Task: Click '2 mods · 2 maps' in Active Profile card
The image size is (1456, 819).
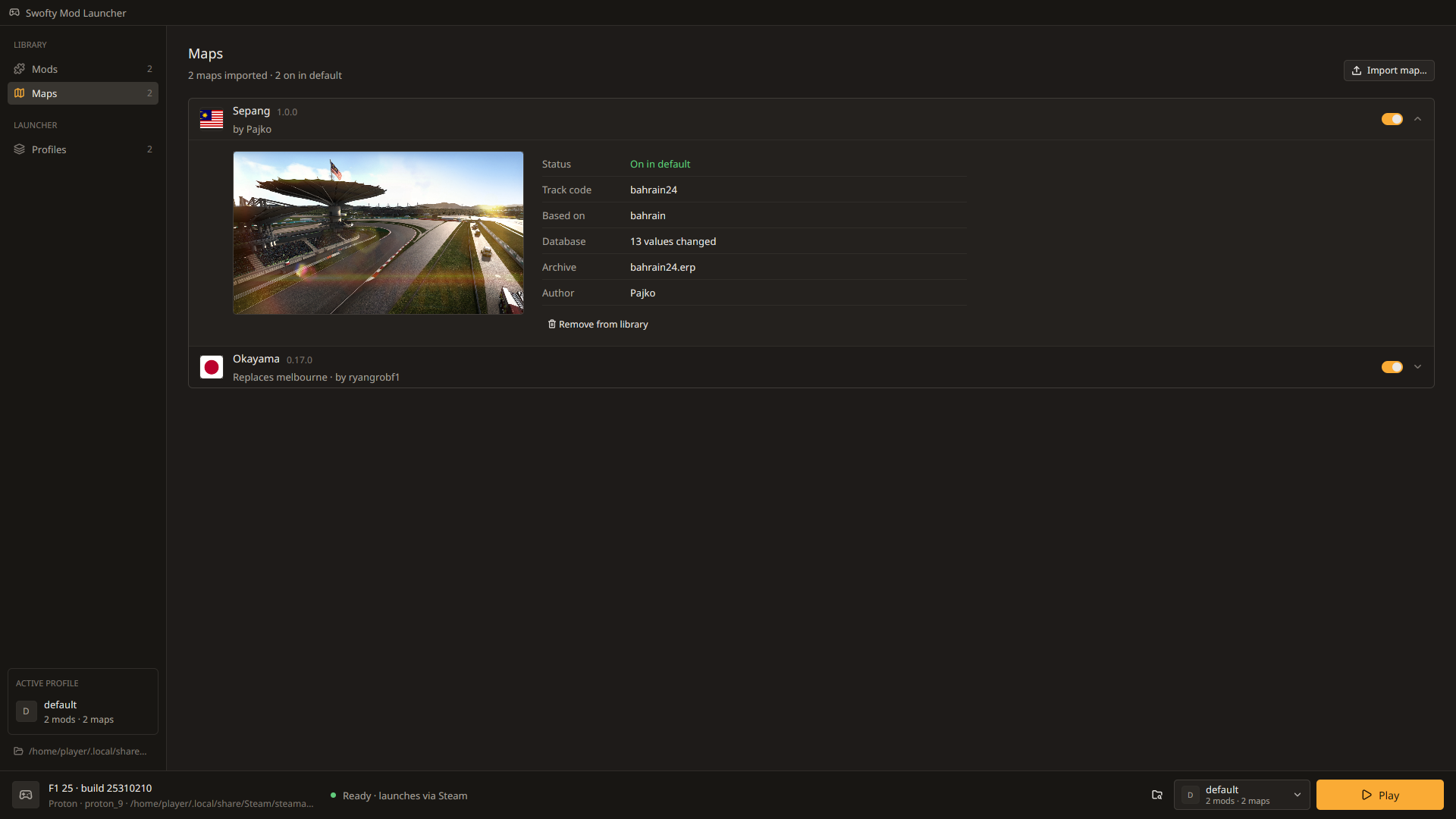Action: click(x=79, y=720)
